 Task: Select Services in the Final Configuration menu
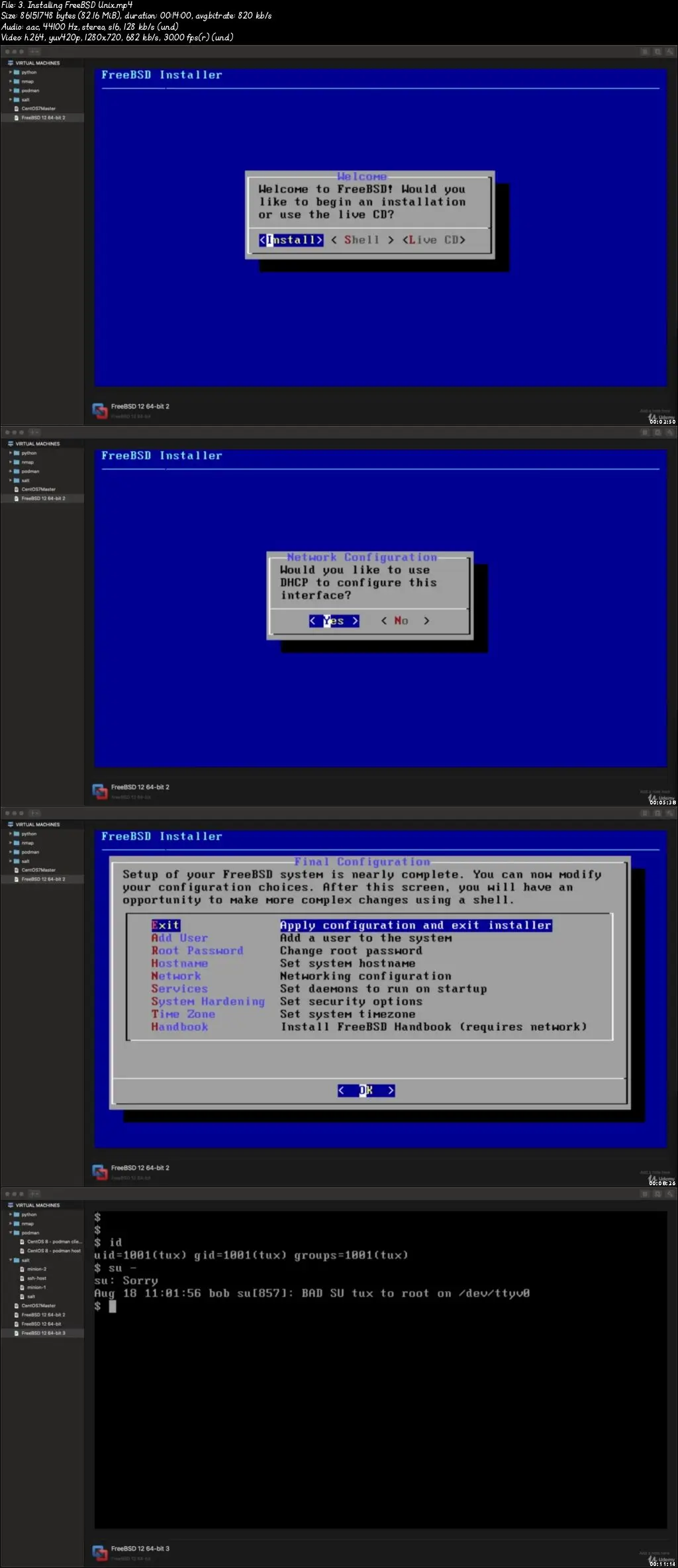coord(179,989)
